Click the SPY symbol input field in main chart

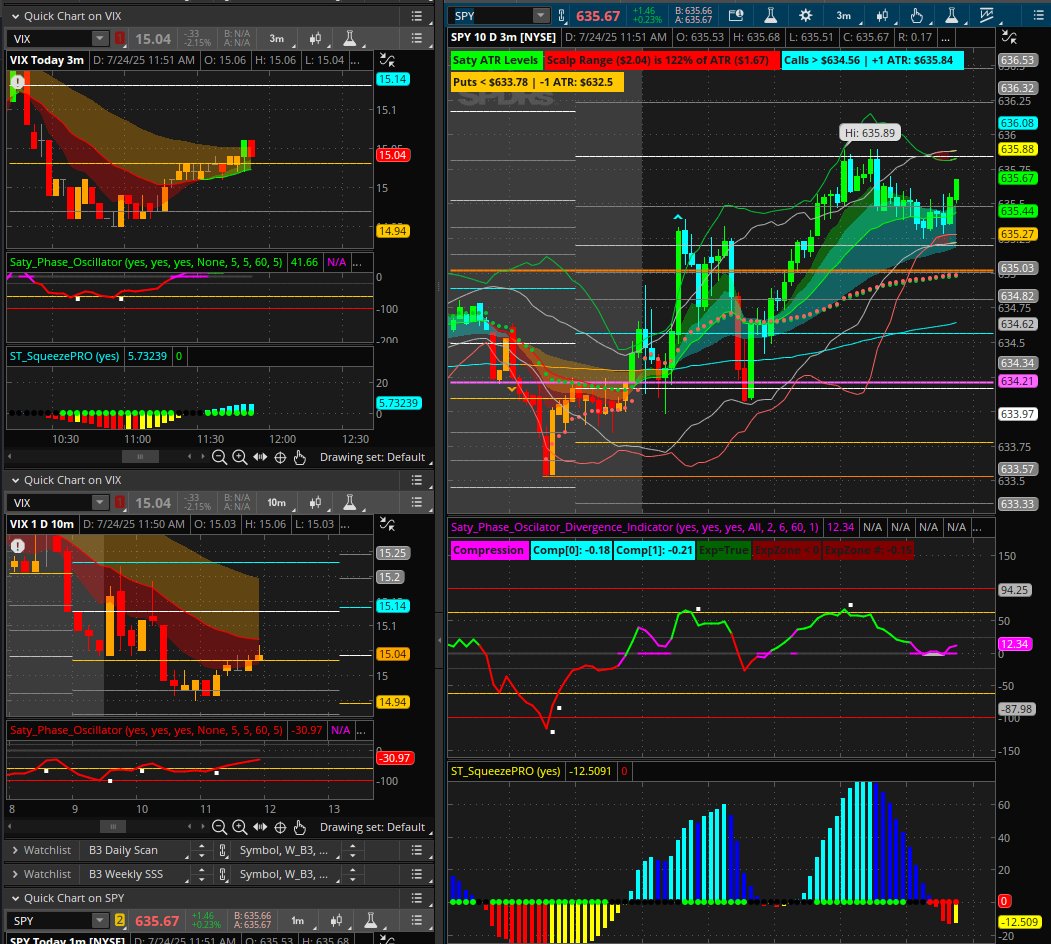click(493, 15)
